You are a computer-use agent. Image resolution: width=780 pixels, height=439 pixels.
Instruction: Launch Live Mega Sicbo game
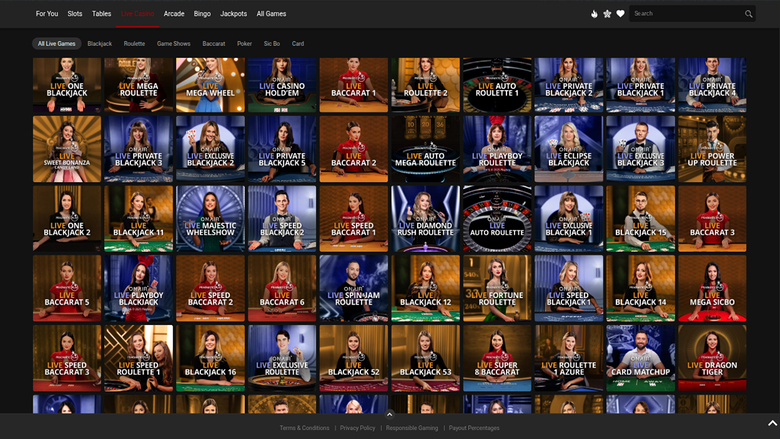pyautogui.click(x=712, y=288)
